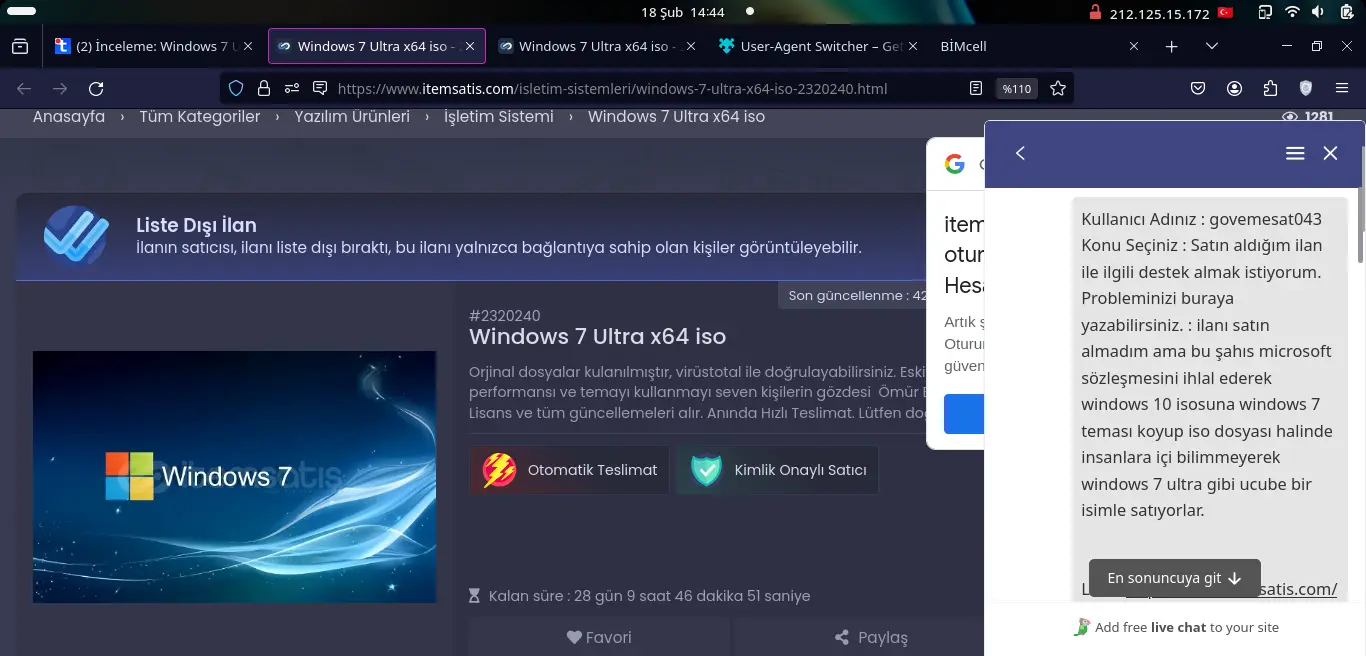
Task: Toggle reader view icon
Action: point(976,88)
